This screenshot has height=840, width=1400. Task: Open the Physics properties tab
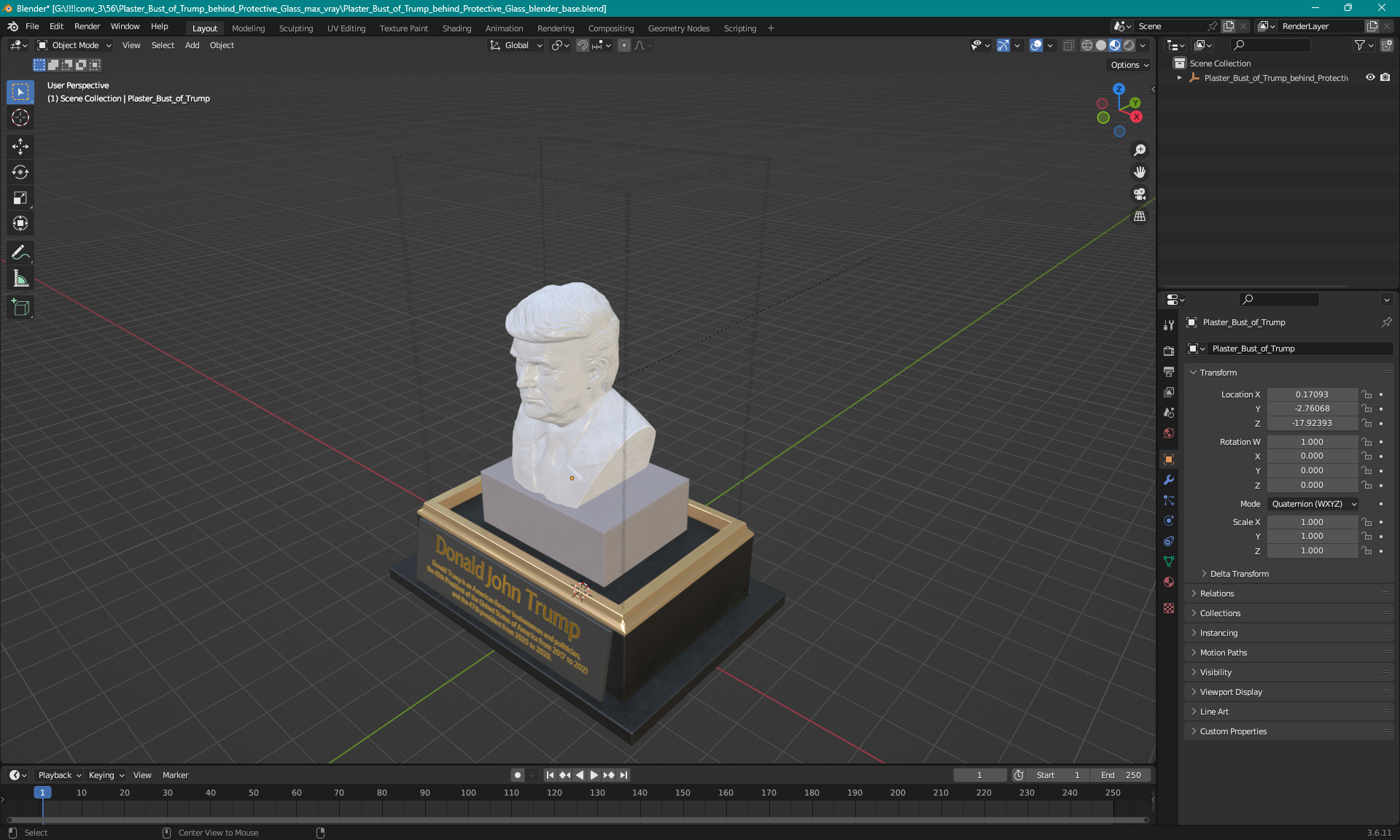(x=1169, y=521)
